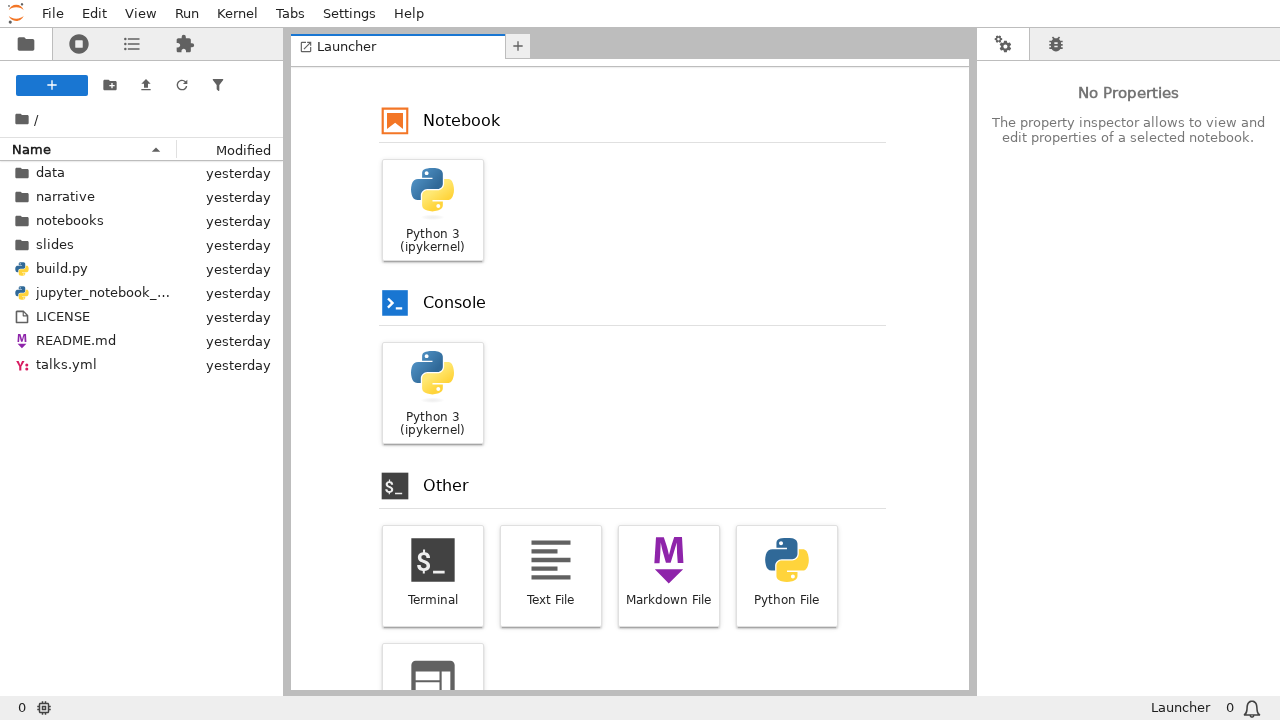Open Running Terminals and Kernels panel
This screenshot has width=1280, height=720.
pos(79,44)
